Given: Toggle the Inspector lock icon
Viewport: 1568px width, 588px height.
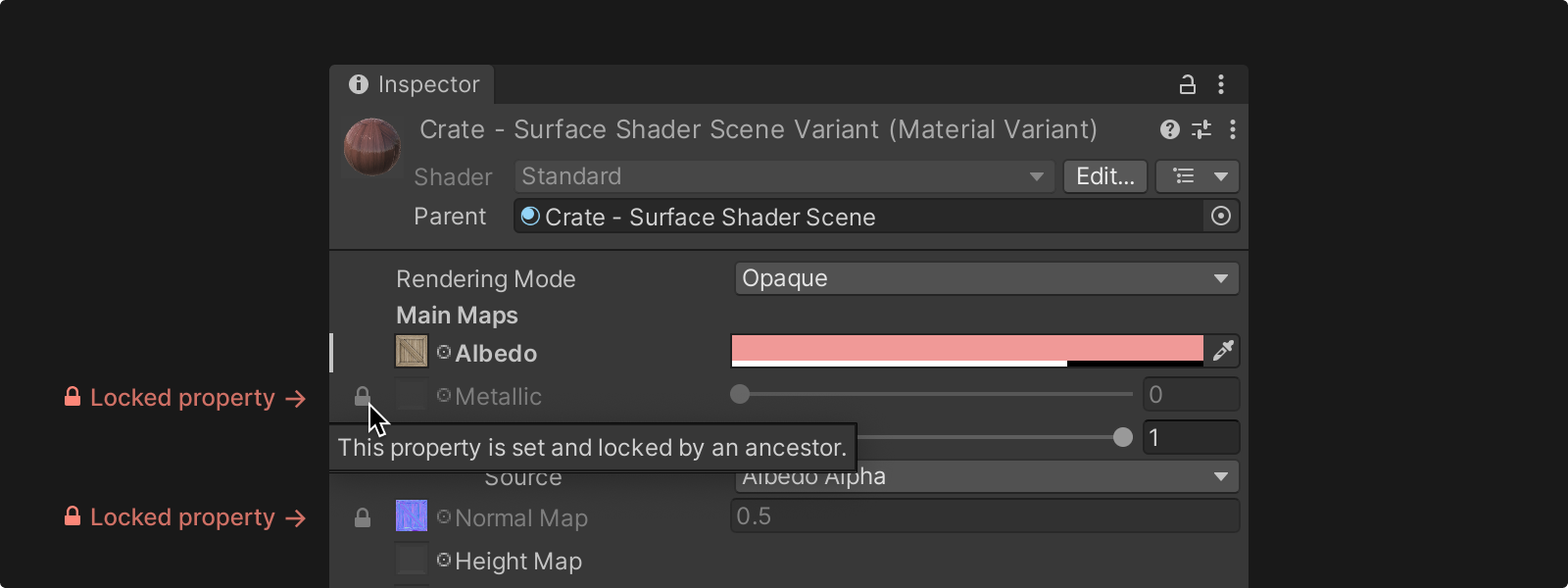Looking at the screenshot, I should pos(1187,84).
